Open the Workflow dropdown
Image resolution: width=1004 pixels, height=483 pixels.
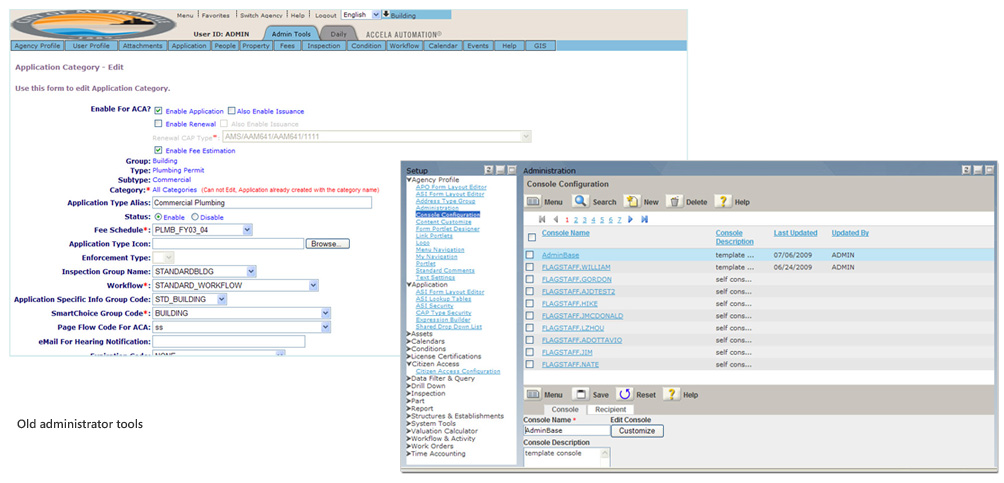tap(236, 285)
